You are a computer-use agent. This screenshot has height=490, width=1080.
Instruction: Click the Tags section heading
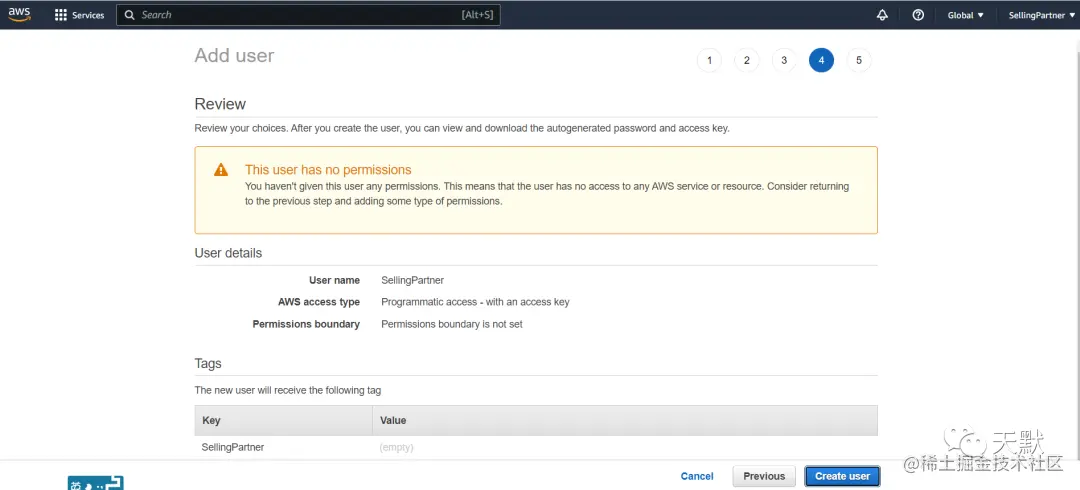tap(208, 363)
